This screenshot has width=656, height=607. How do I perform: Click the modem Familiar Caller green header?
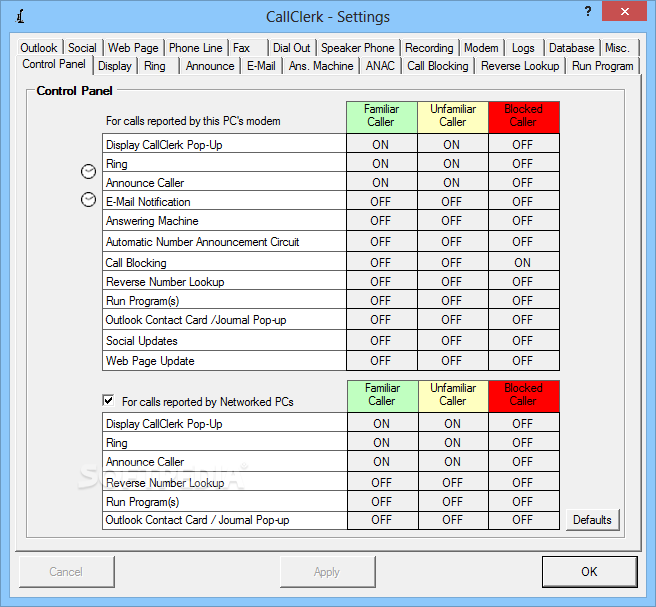coord(382,116)
